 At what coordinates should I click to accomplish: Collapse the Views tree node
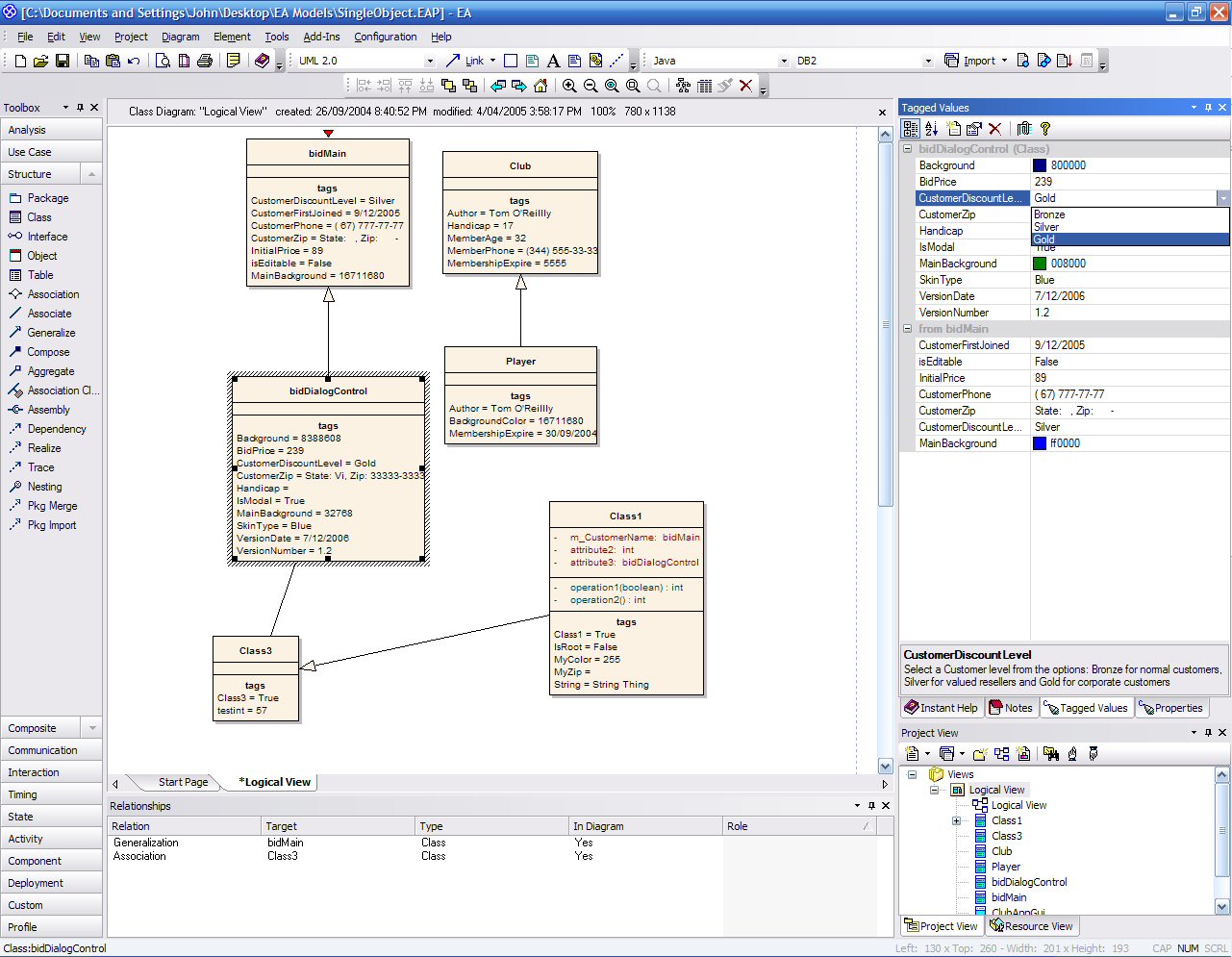[912, 774]
